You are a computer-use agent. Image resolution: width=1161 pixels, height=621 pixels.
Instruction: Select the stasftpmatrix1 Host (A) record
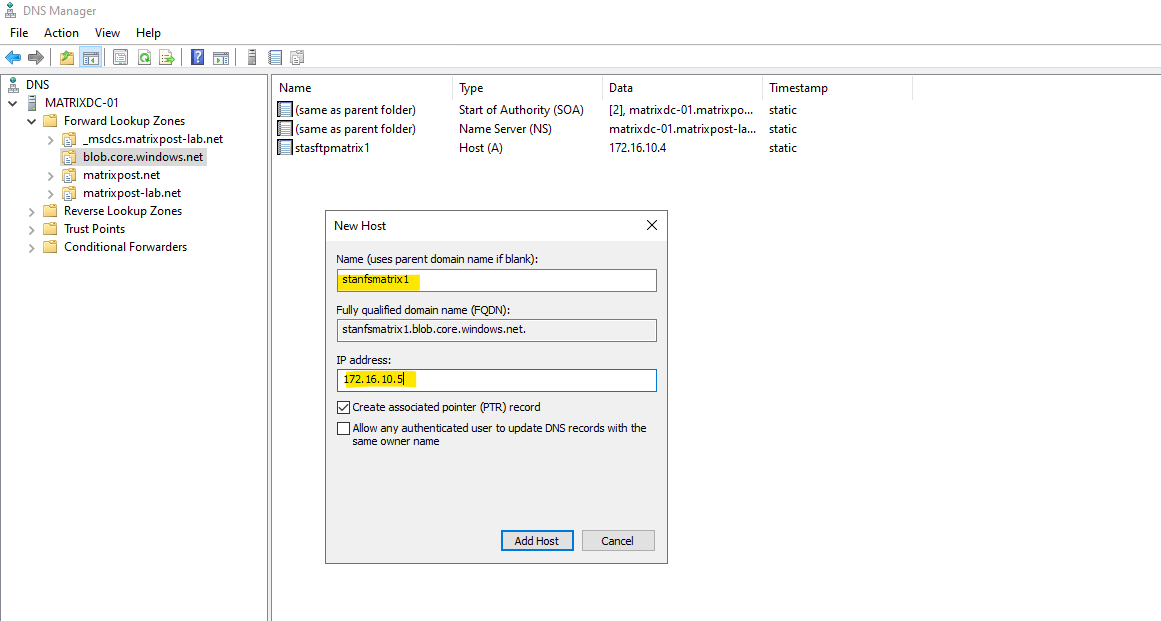[332, 148]
